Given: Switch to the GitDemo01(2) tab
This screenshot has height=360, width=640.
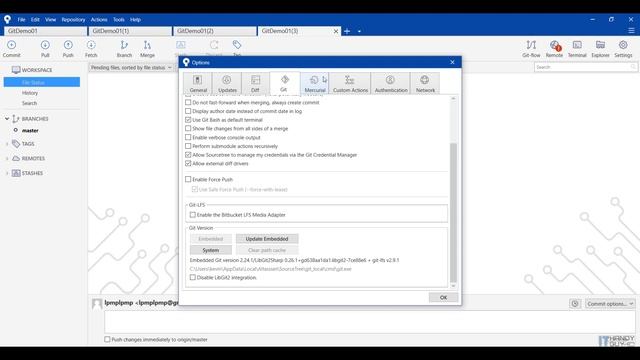Looking at the screenshot, I should pos(215,31).
